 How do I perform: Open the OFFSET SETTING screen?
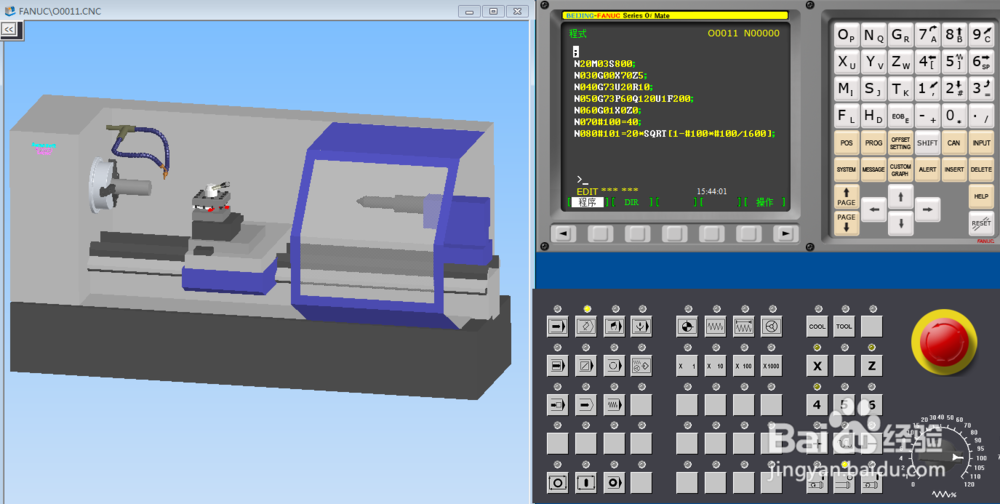(x=901, y=143)
